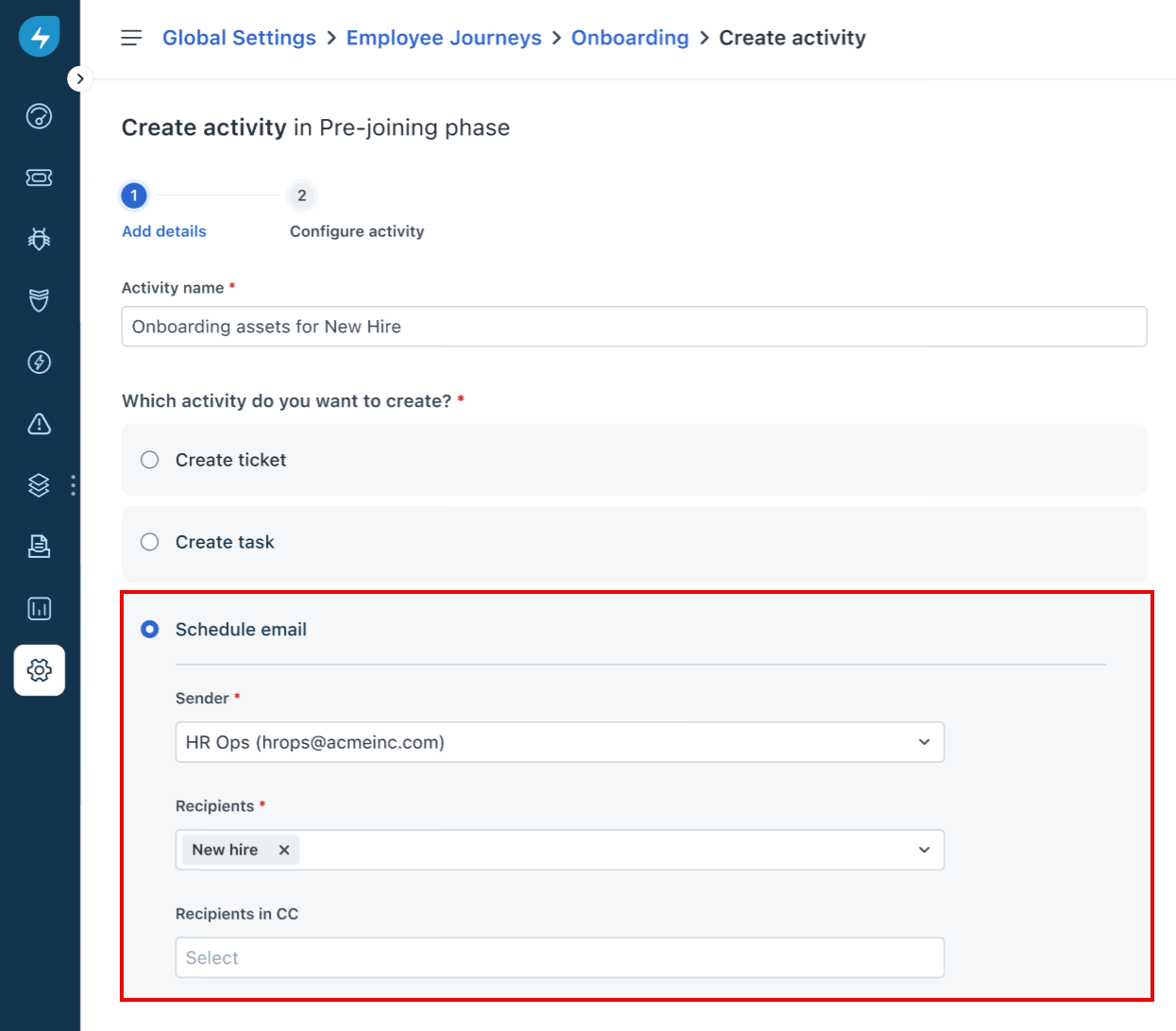Screen dimensions: 1176x1031
Task: Click the three-dot handle beside layers icon
Action: coord(73,485)
